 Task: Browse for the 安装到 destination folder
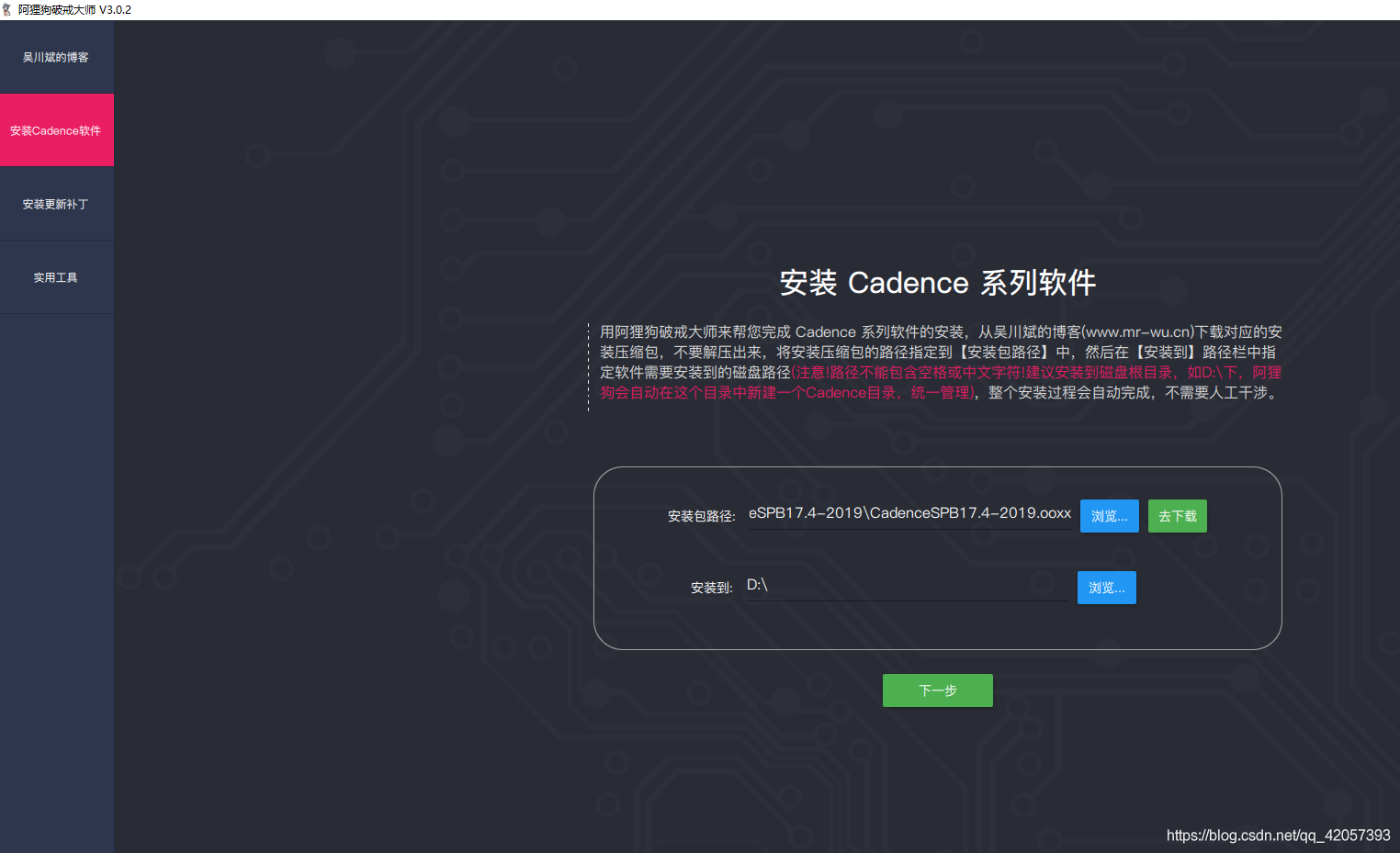point(1106,588)
